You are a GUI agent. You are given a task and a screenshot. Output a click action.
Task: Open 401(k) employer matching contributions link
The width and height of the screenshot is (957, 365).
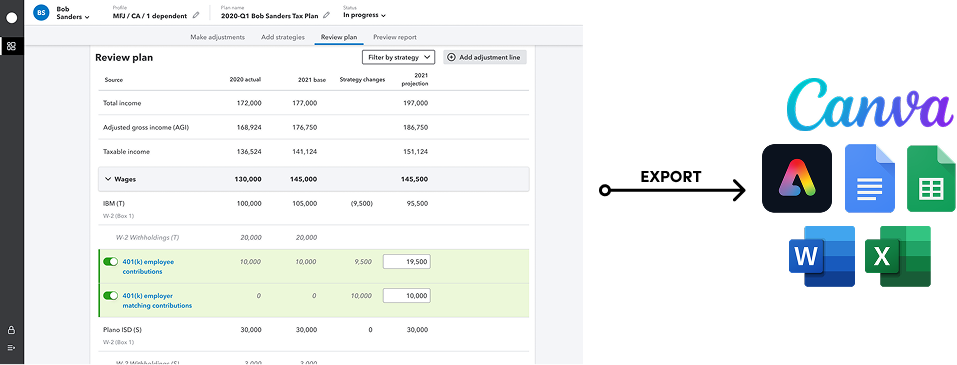(x=157, y=300)
